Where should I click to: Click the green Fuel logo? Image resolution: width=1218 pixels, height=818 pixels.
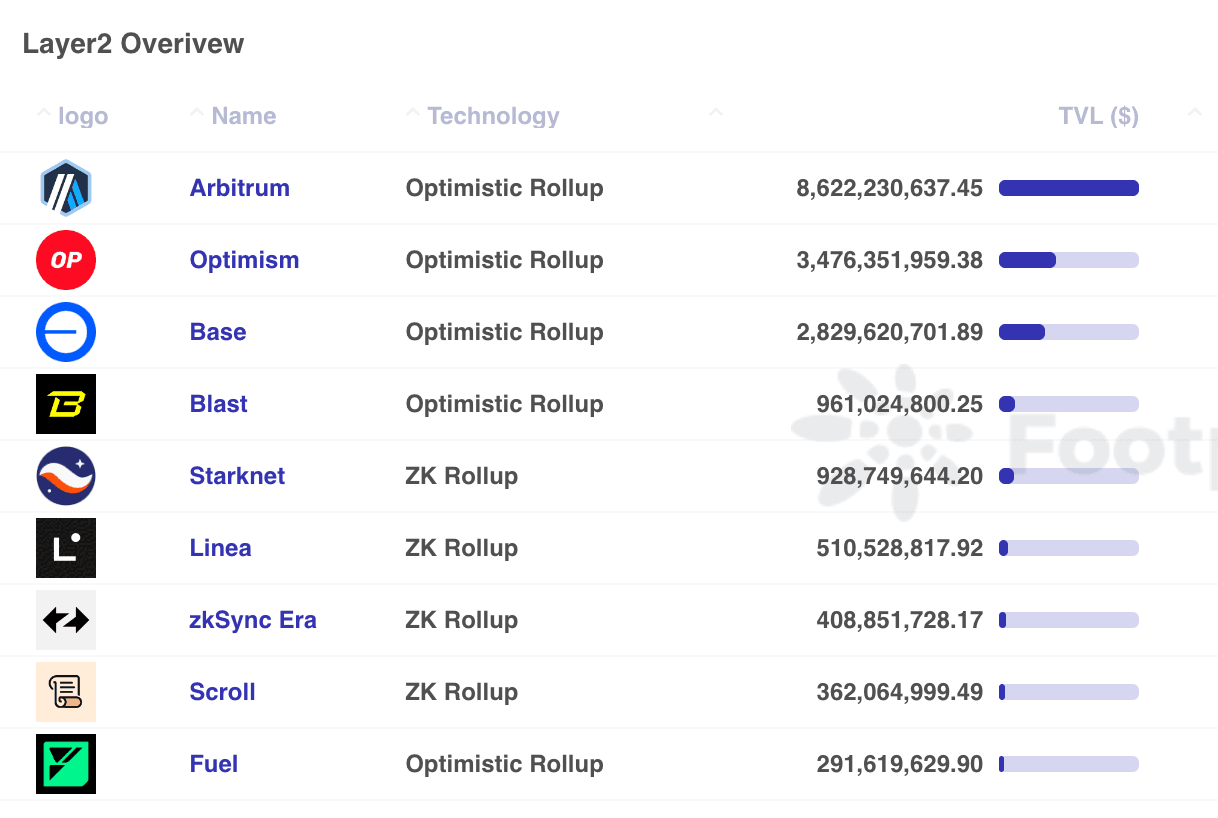click(x=66, y=764)
